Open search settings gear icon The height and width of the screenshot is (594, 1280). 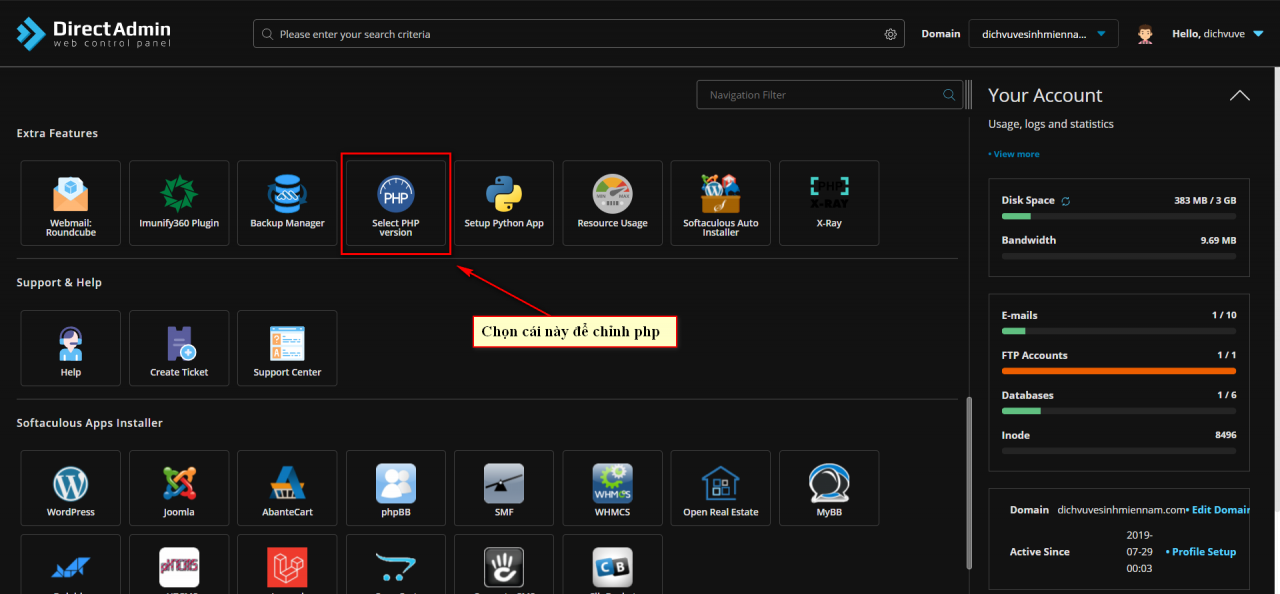coord(890,34)
